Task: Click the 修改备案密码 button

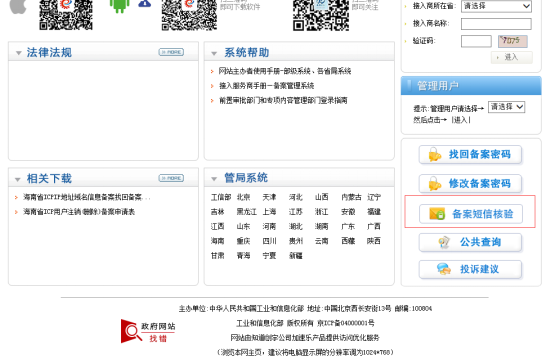Action: tap(470, 184)
